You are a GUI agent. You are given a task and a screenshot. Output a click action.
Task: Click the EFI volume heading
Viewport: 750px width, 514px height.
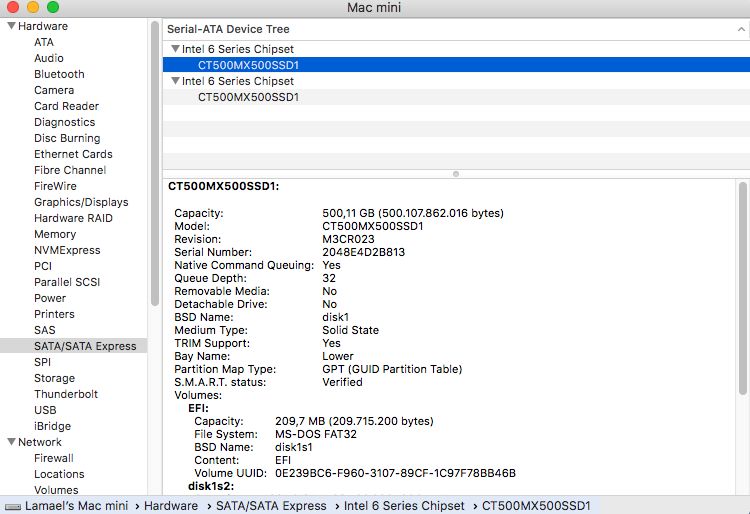tap(199, 408)
